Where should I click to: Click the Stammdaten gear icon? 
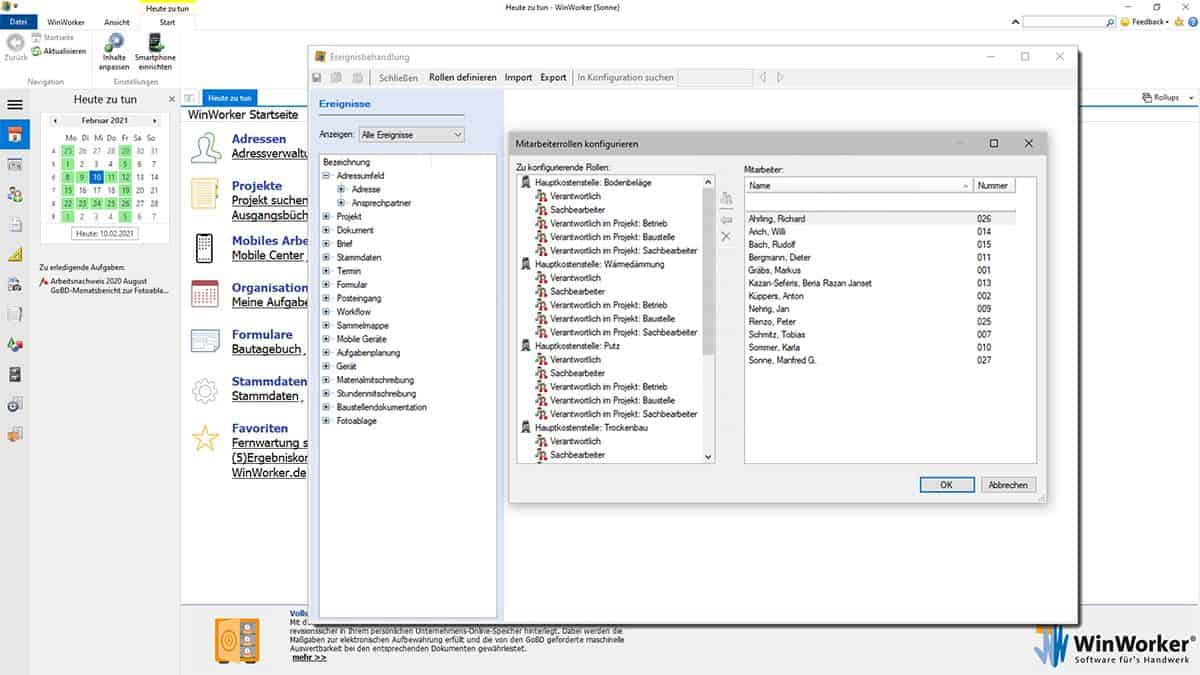(x=205, y=390)
